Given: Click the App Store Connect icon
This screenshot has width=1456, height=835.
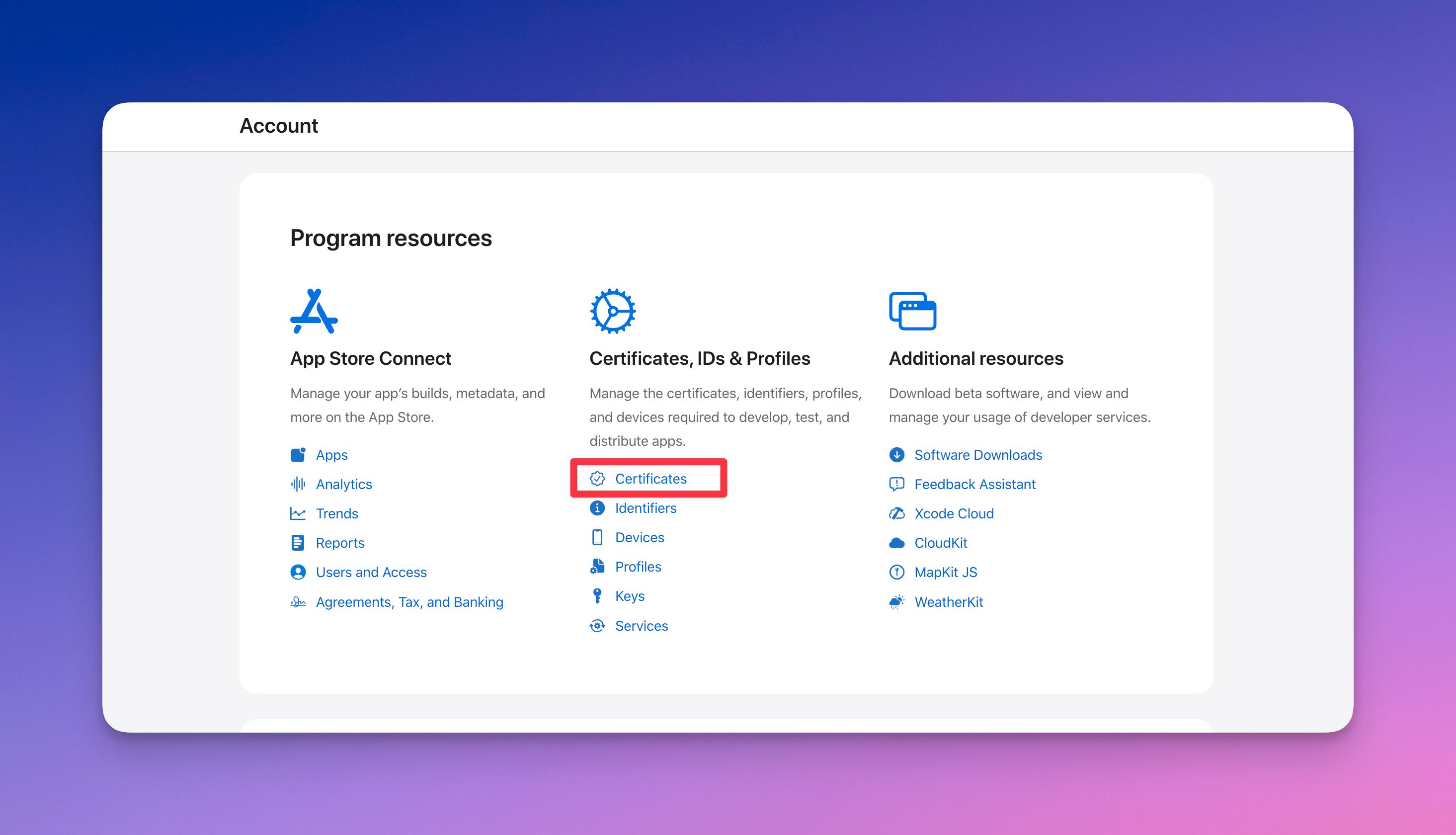Looking at the screenshot, I should [x=313, y=310].
